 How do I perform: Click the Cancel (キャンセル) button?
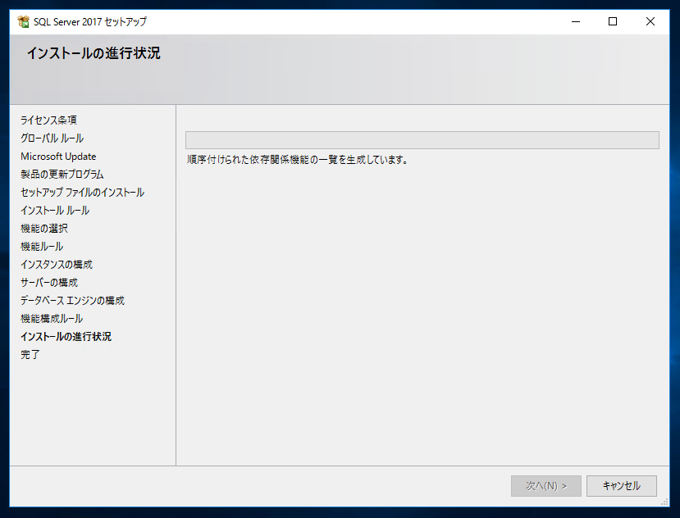[x=621, y=486]
